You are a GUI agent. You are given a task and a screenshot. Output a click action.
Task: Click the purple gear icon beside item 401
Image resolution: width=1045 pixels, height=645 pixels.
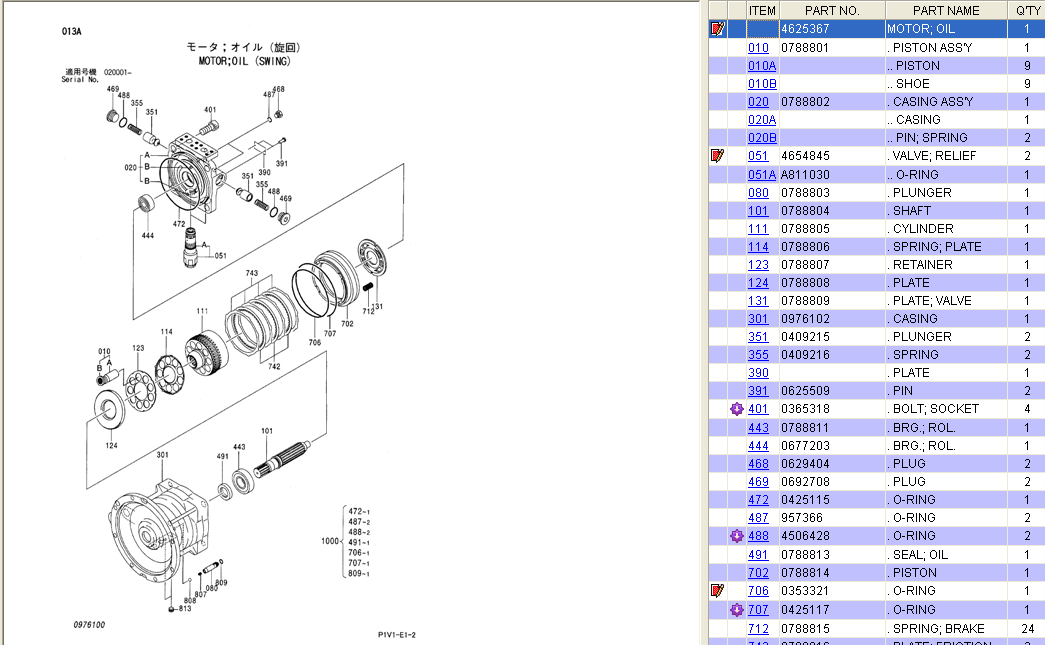coord(737,409)
